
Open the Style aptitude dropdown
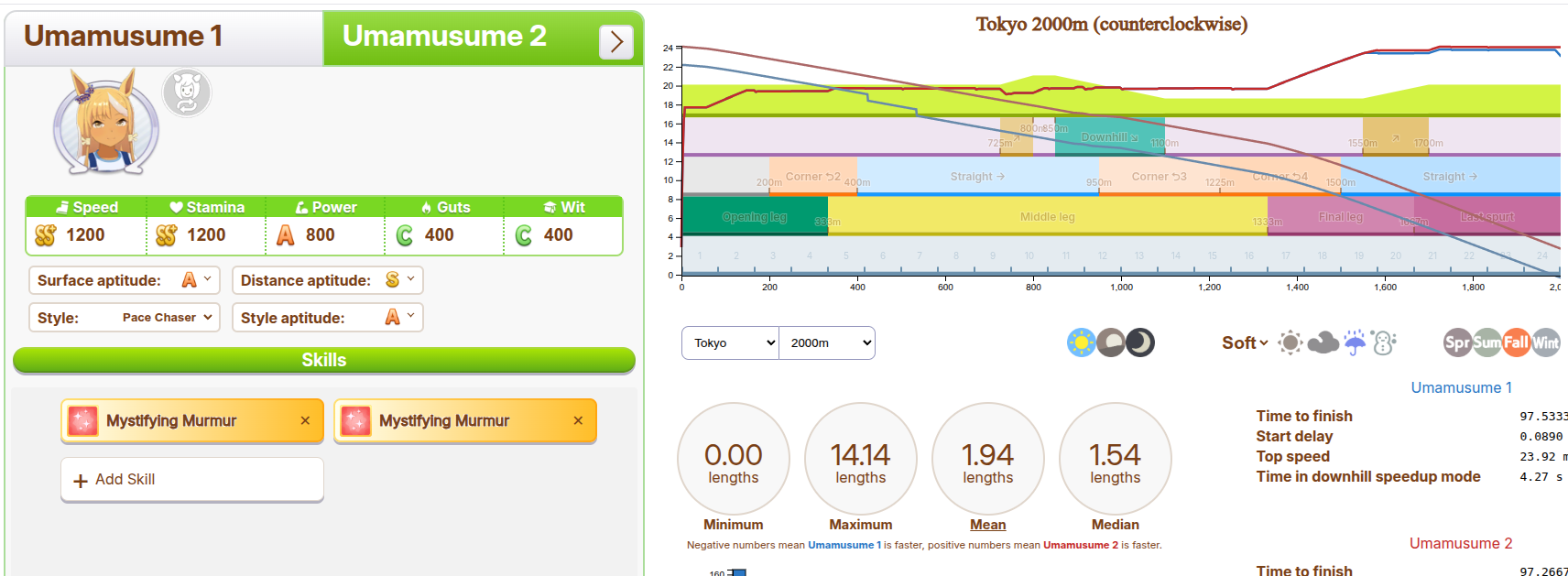click(328, 318)
